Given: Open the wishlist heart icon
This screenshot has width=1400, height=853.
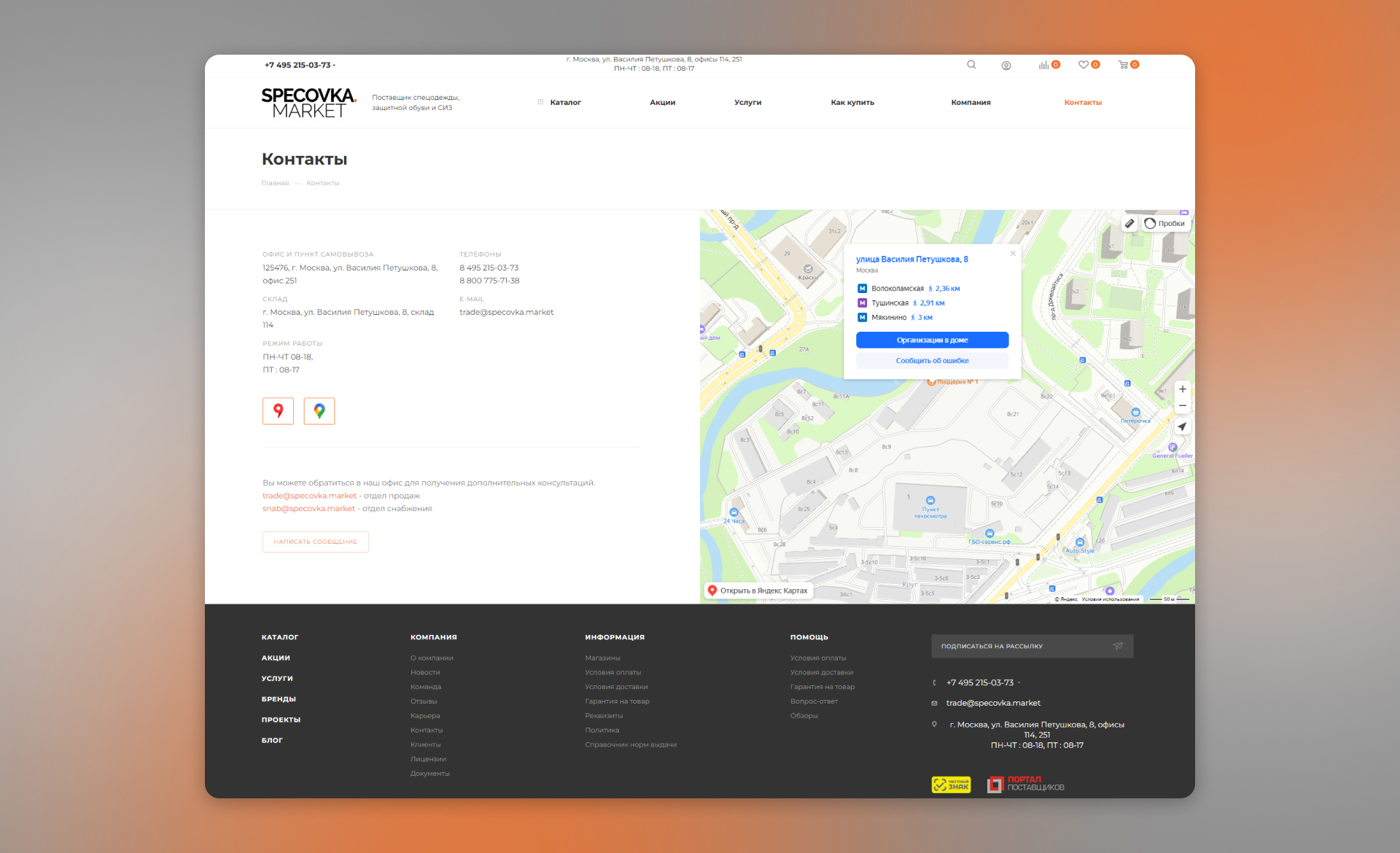Looking at the screenshot, I should point(1084,65).
